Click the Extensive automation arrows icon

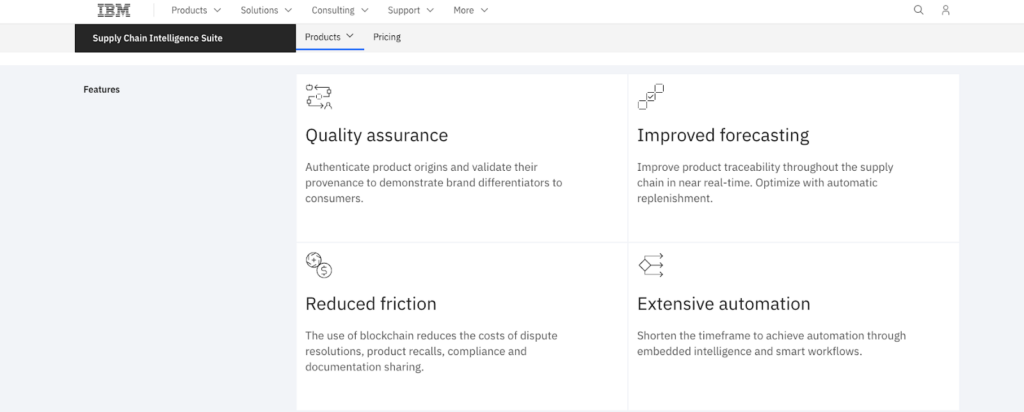[650, 265]
